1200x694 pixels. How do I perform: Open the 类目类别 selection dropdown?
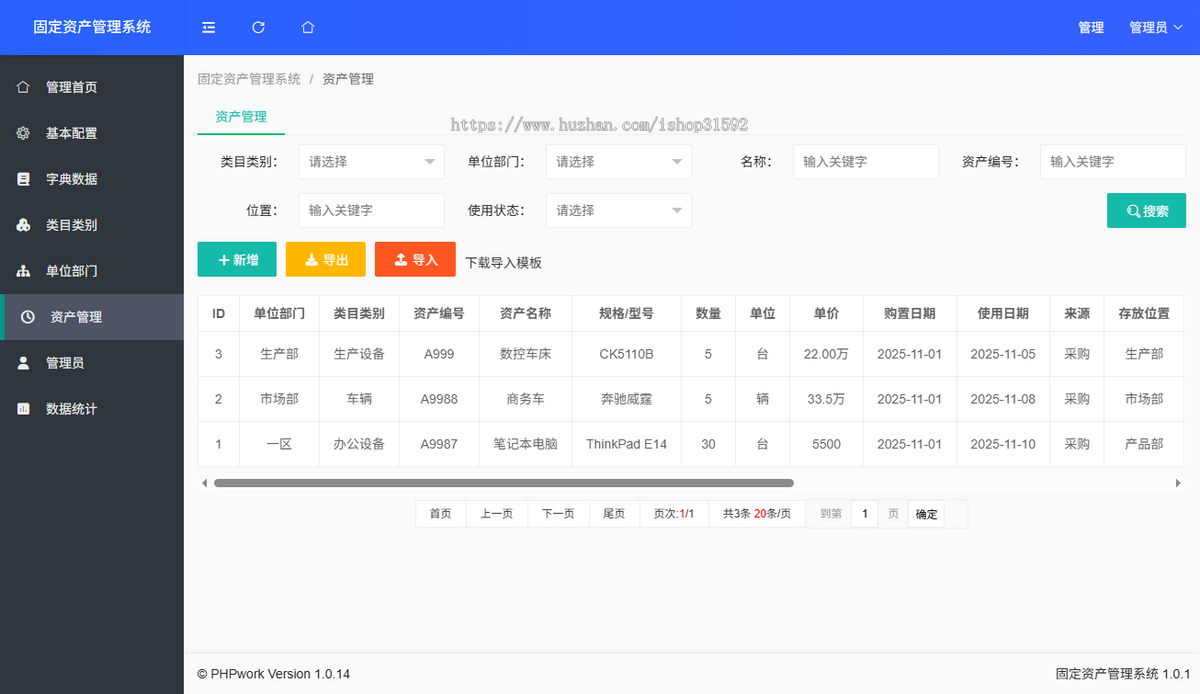coord(371,161)
